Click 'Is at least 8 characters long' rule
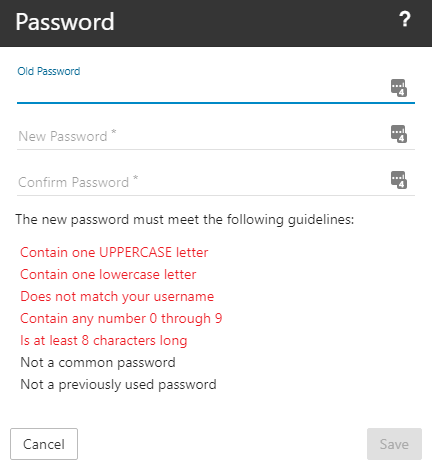The image size is (432, 473). (x=104, y=340)
